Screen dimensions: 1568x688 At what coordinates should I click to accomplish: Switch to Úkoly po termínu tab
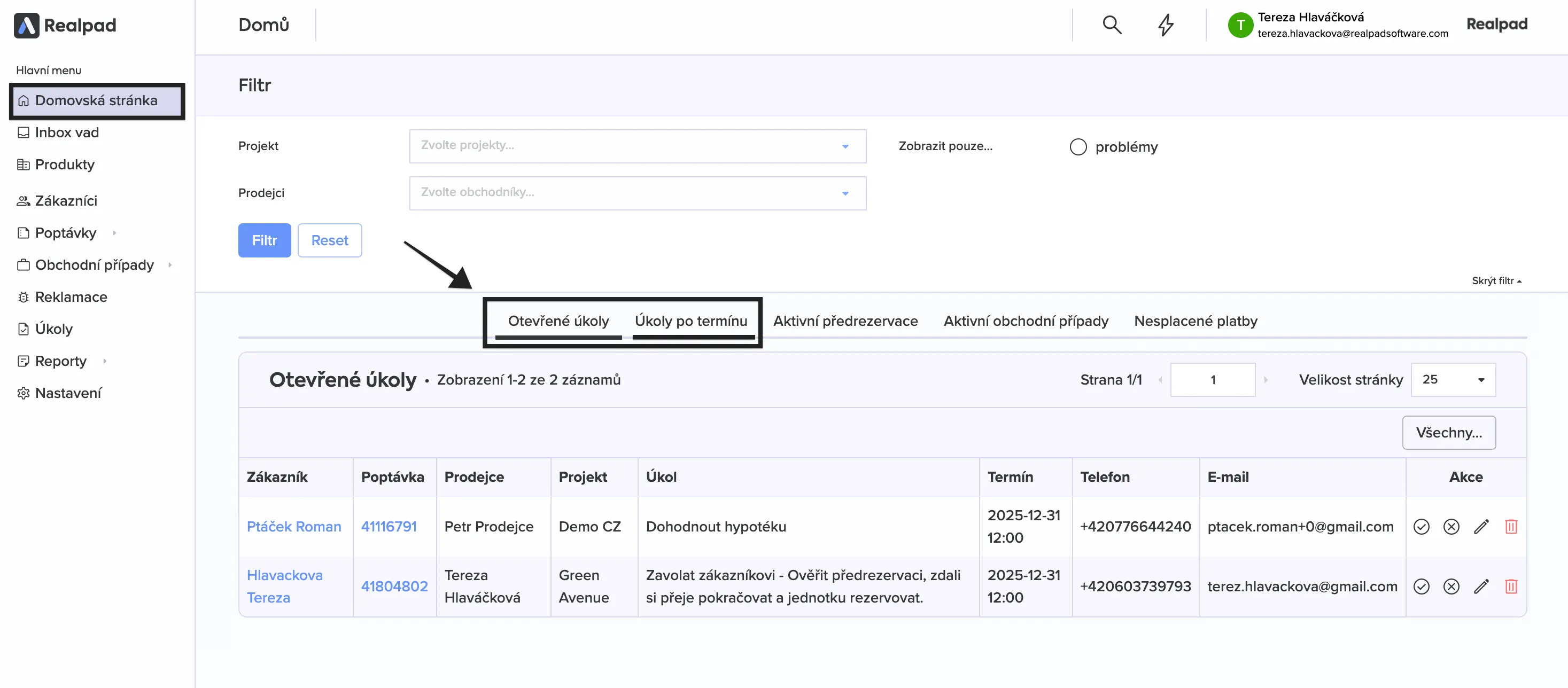point(690,320)
